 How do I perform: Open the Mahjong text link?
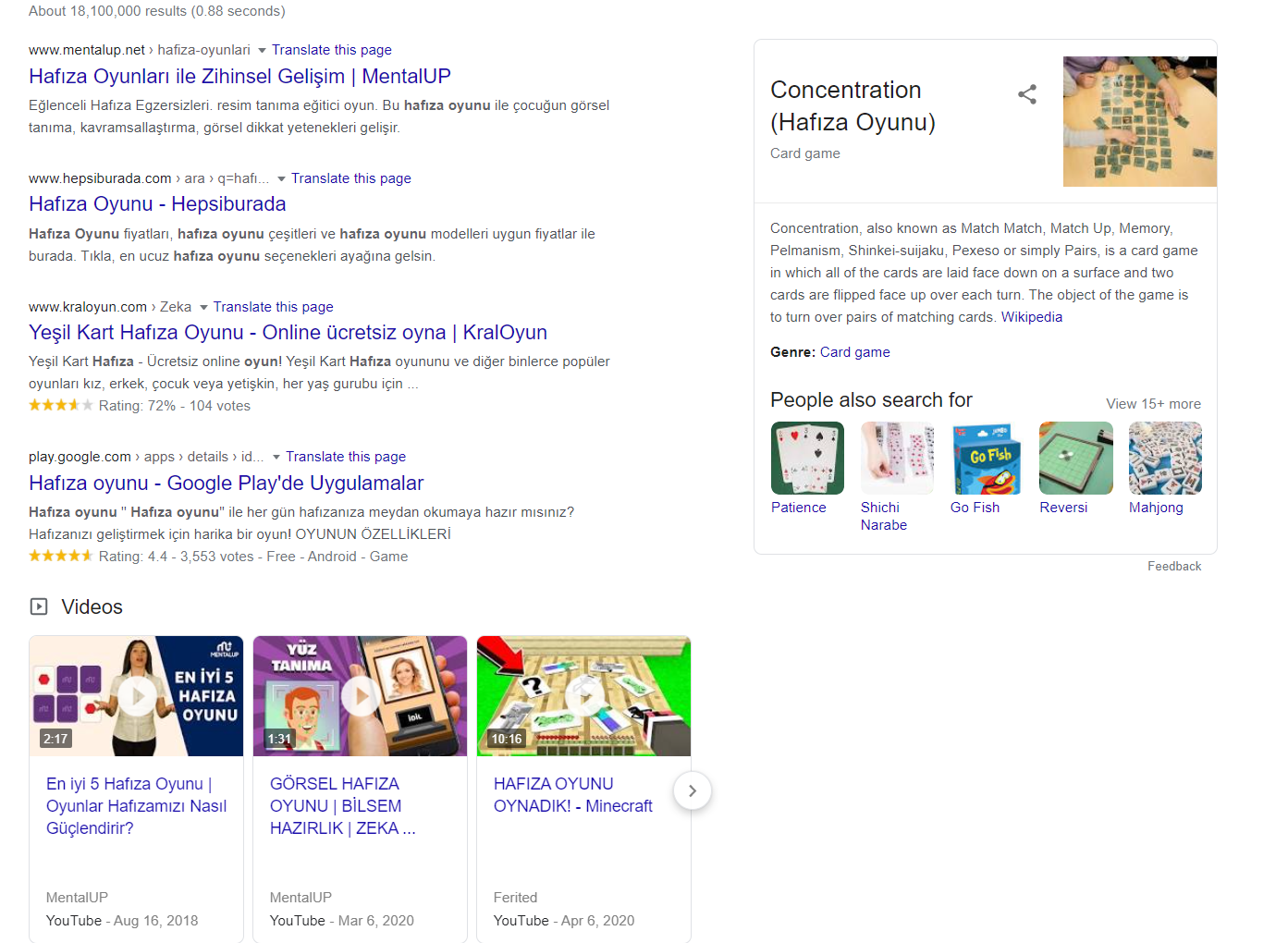coord(1156,508)
